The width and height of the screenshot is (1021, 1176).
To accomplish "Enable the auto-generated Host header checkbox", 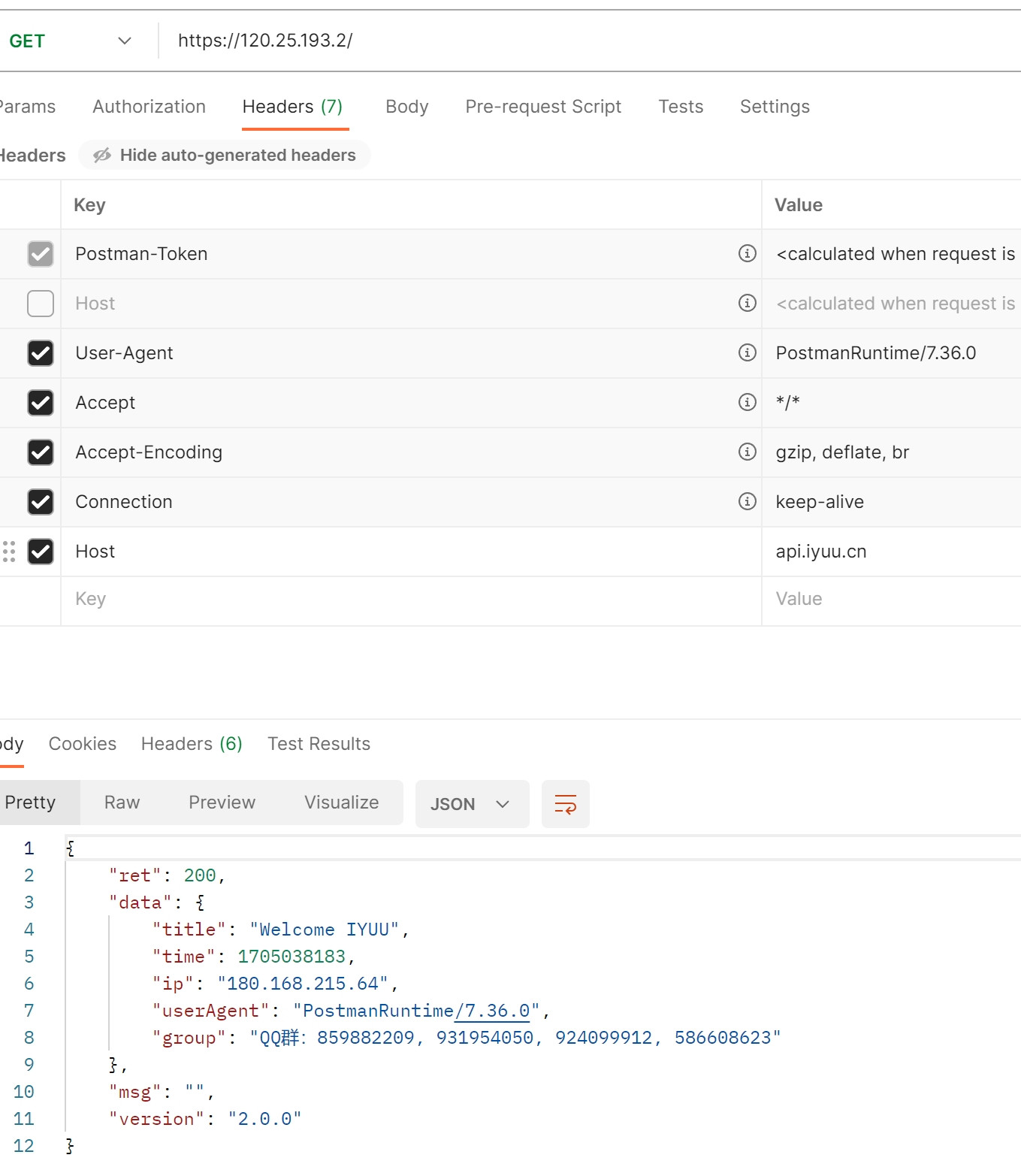I will (x=41, y=304).
